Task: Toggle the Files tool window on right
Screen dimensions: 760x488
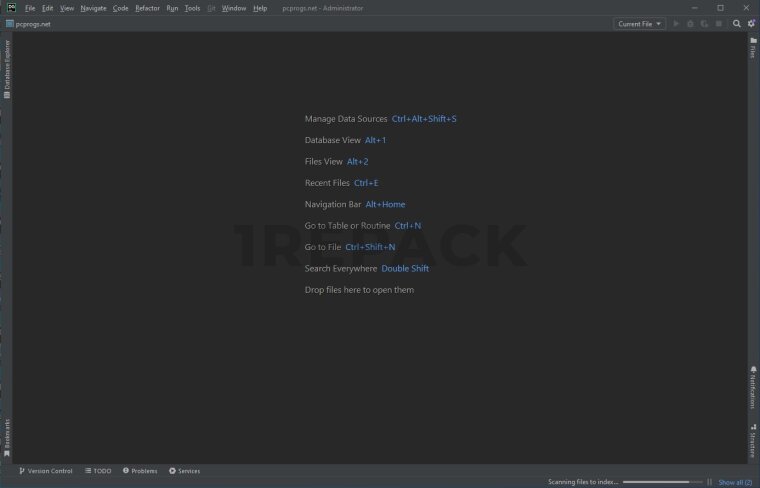Action: [753, 48]
